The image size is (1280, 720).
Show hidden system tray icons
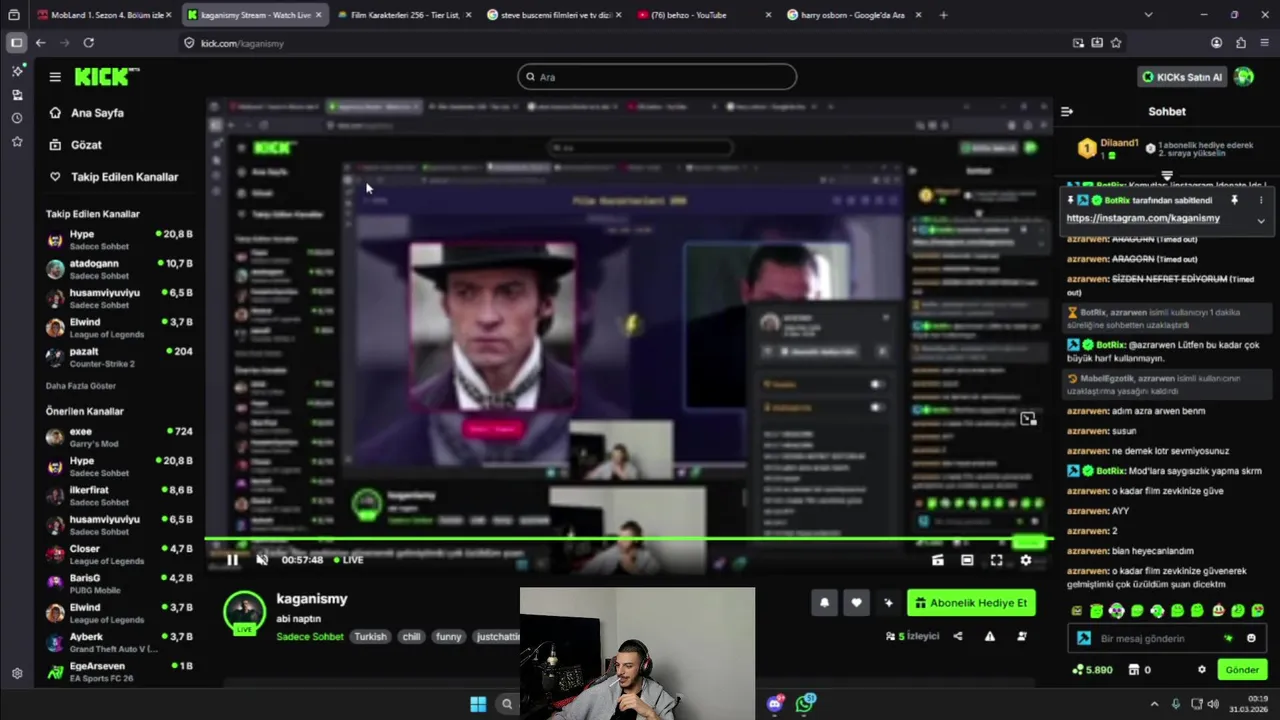(1154, 704)
